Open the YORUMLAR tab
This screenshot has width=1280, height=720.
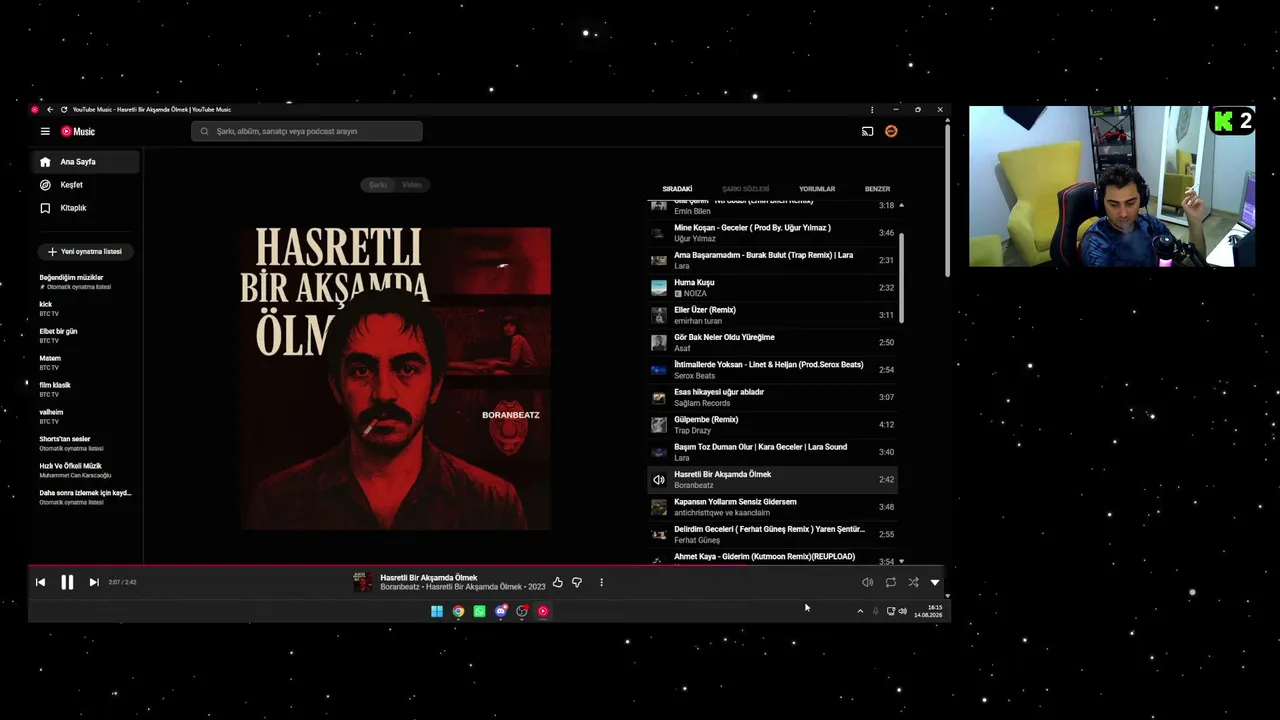pyautogui.click(x=817, y=189)
